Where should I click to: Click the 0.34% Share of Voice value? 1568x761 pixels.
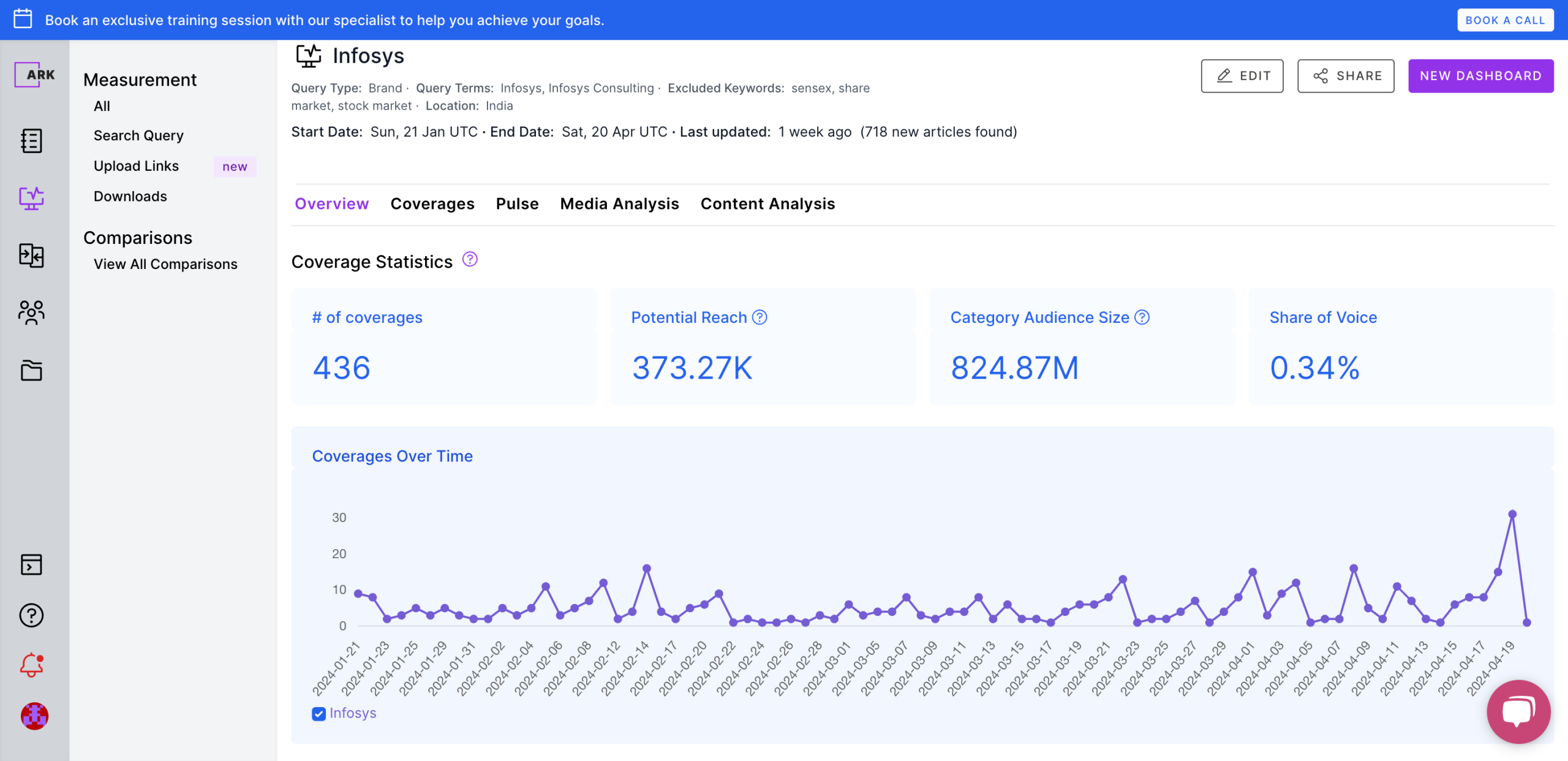(x=1315, y=368)
